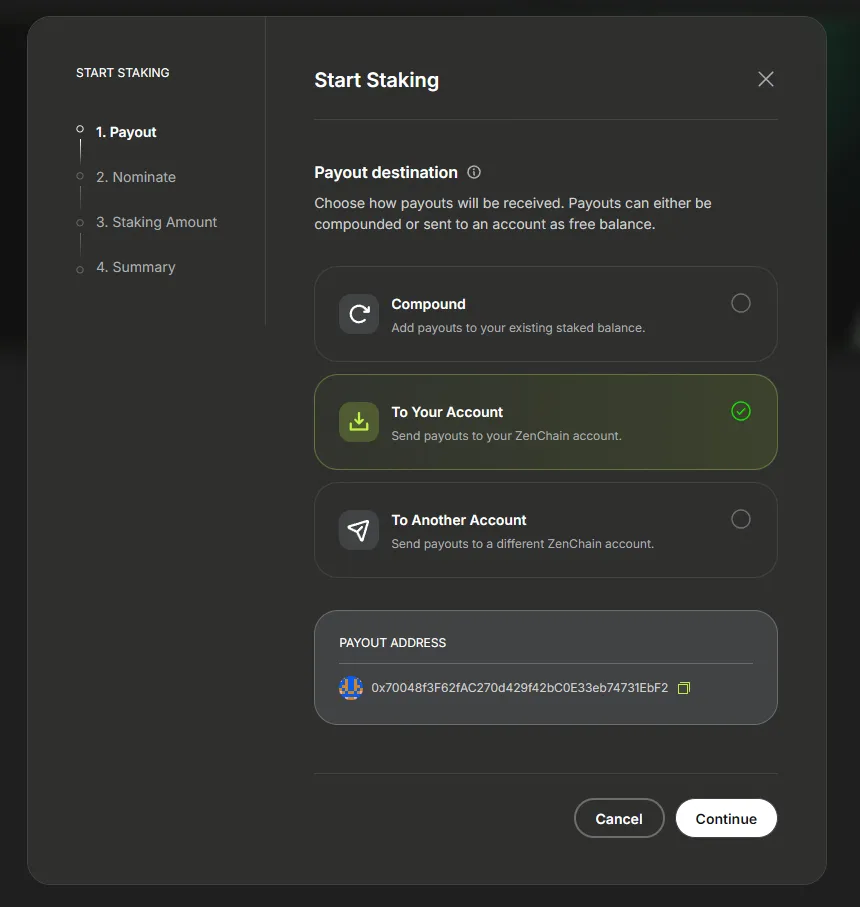Screen dimensions: 860x907
Task: Copy the payout address
Action: [x=684, y=688]
